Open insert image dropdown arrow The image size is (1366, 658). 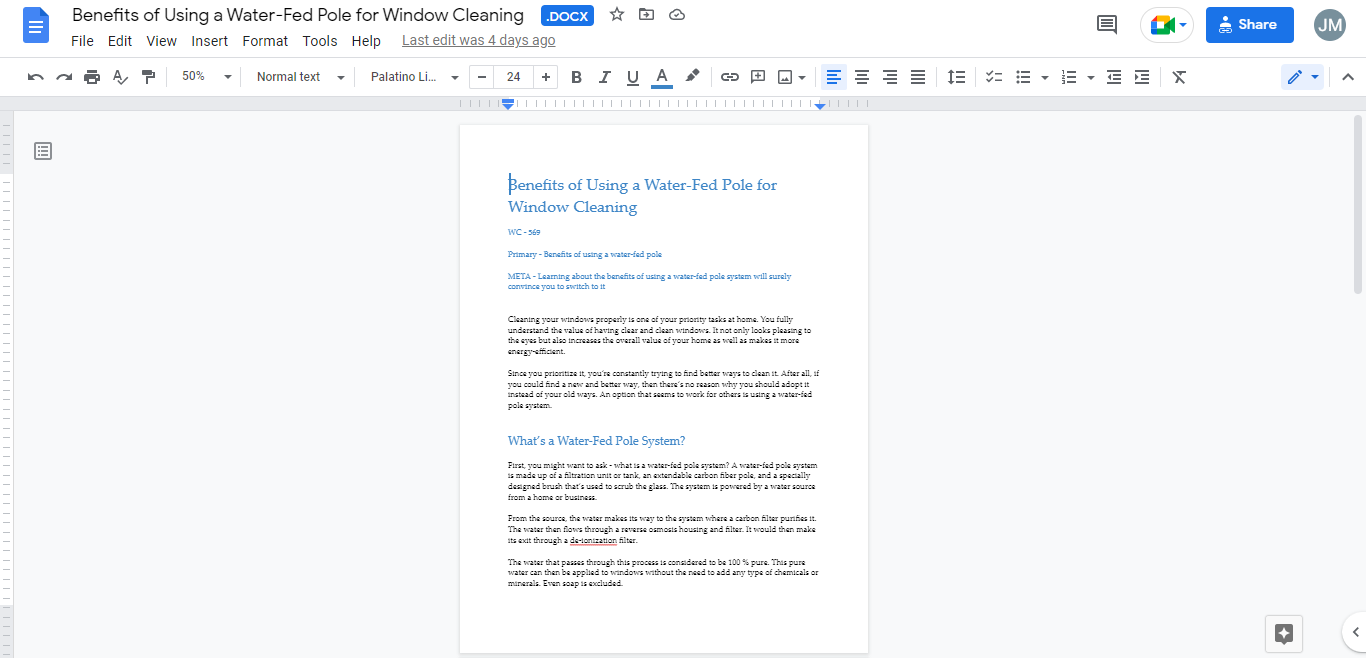point(802,77)
